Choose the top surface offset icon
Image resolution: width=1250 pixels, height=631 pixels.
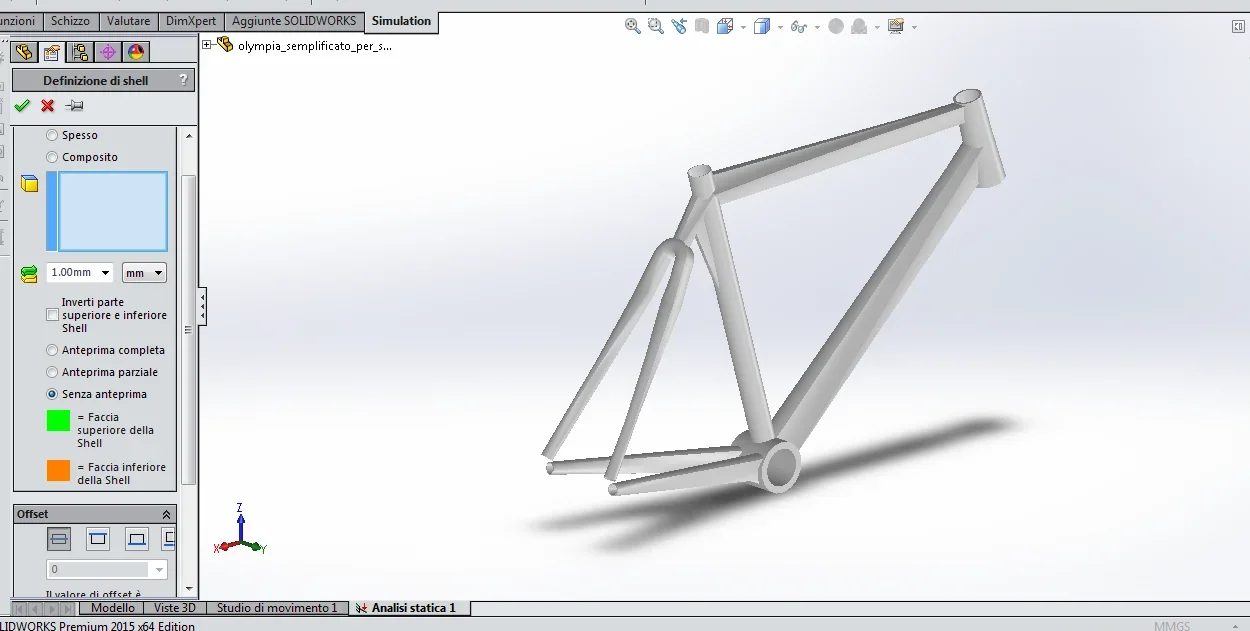[x=98, y=540]
